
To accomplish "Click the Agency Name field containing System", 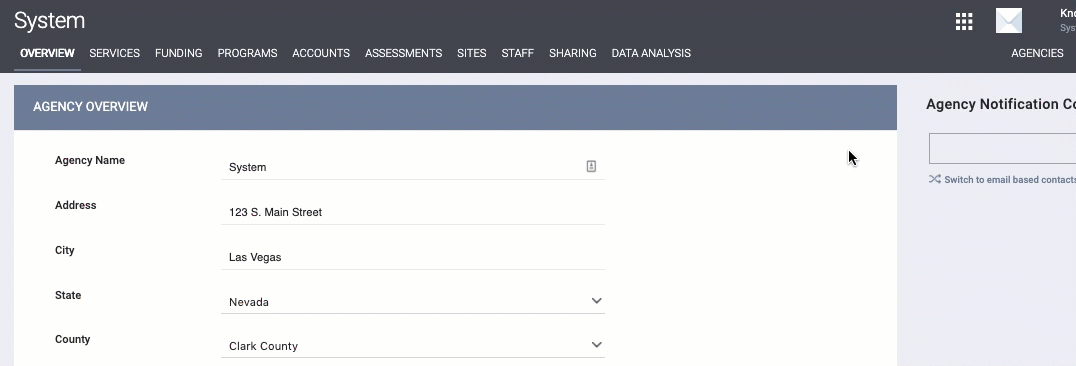I will coord(412,167).
